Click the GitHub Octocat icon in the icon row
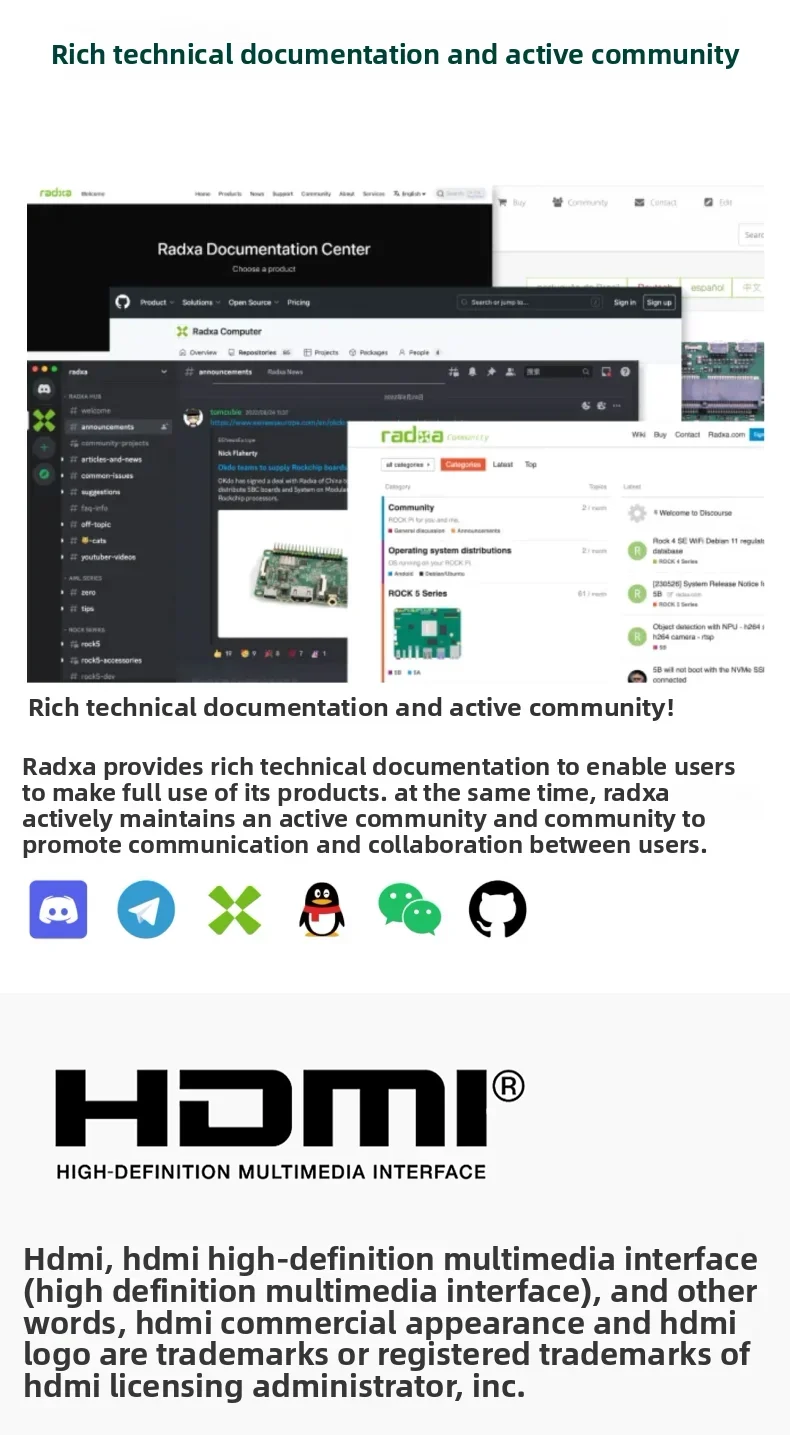790x1435 pixels. pos(498,909)
